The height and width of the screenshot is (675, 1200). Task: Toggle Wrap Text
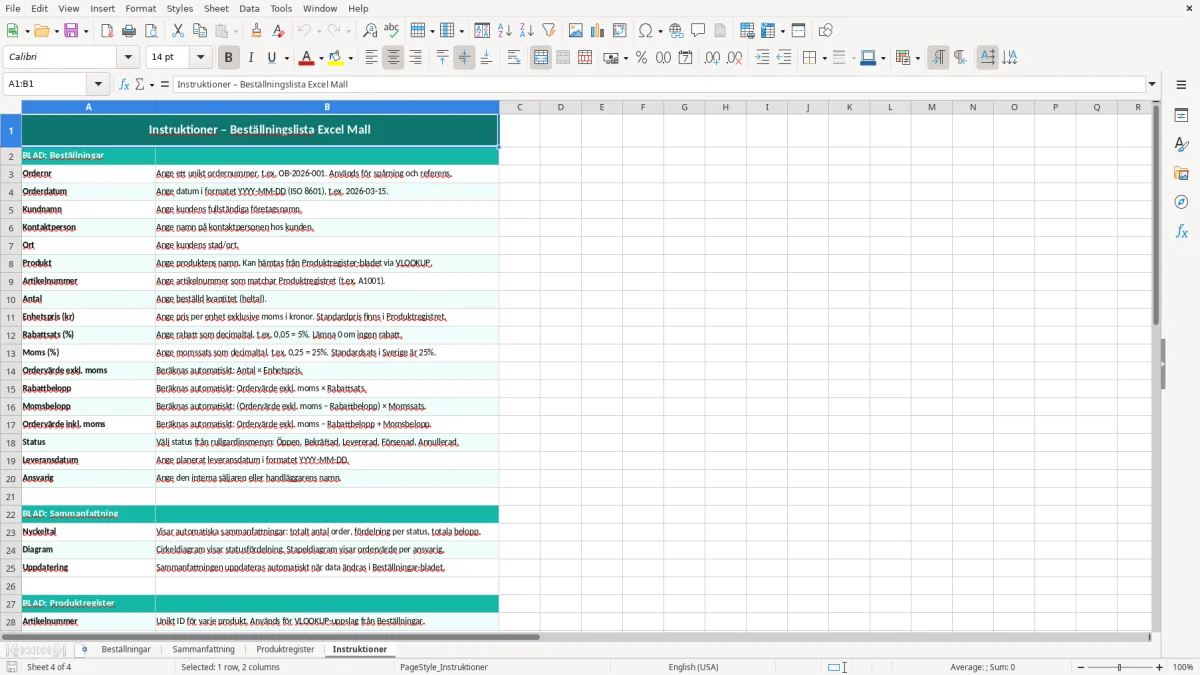pos(514,58)
